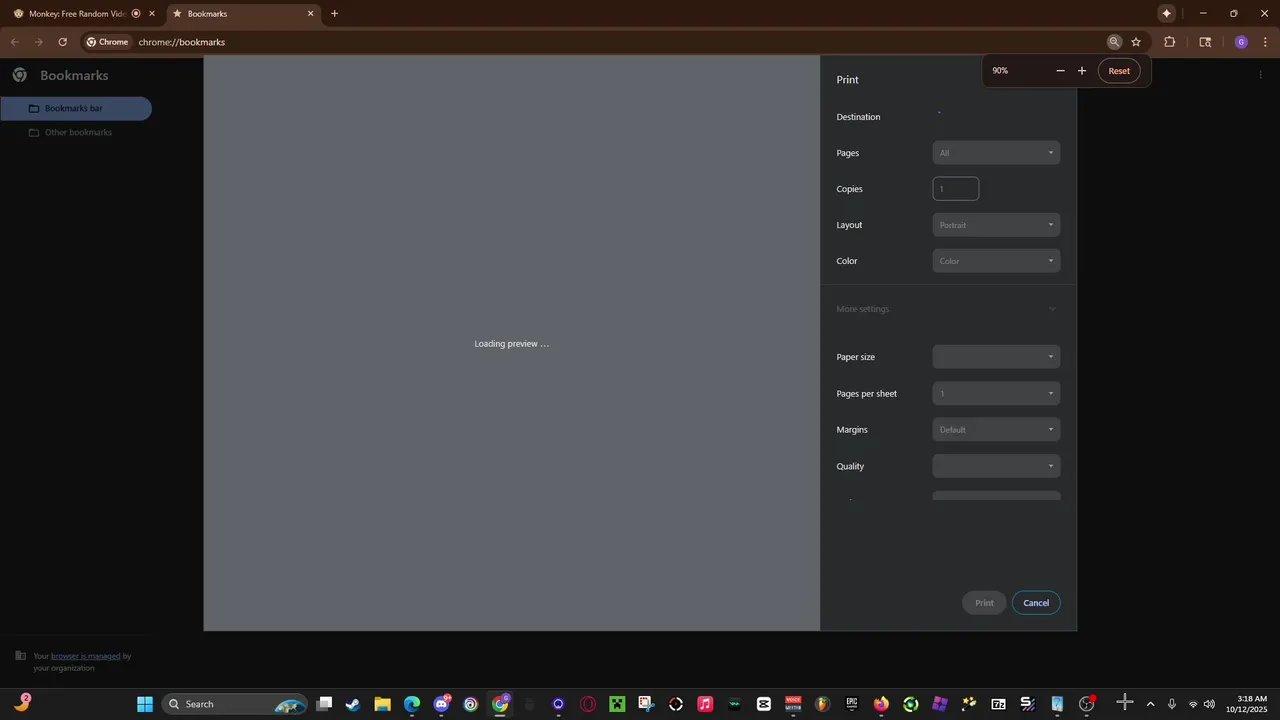Image resolution: width=1280 pixels, height=720 pixels.
Task: Click the Windows taskbar Search box
Action: [x=234, y=704]
